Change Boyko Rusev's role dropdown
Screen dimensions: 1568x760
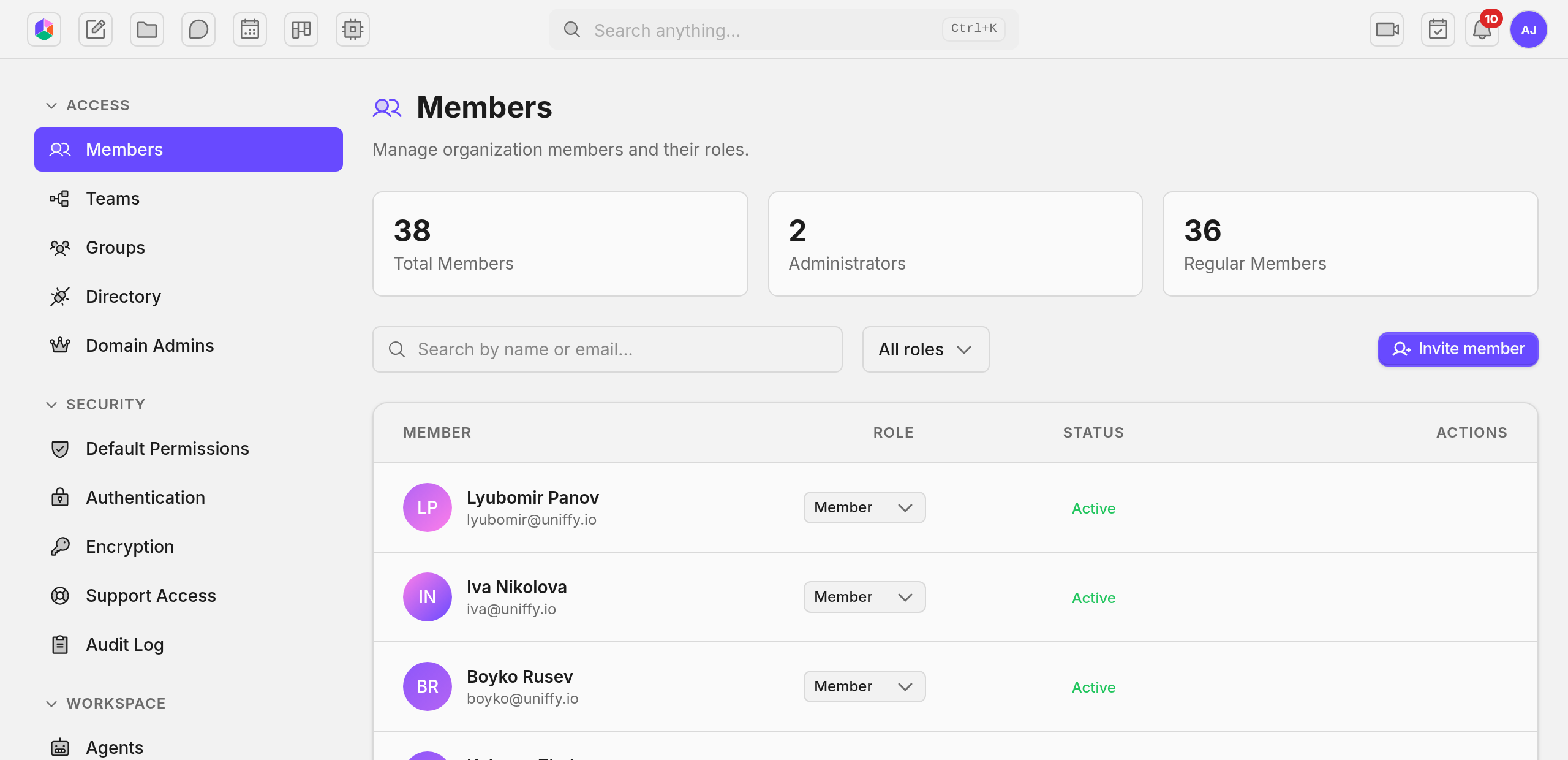864,686
